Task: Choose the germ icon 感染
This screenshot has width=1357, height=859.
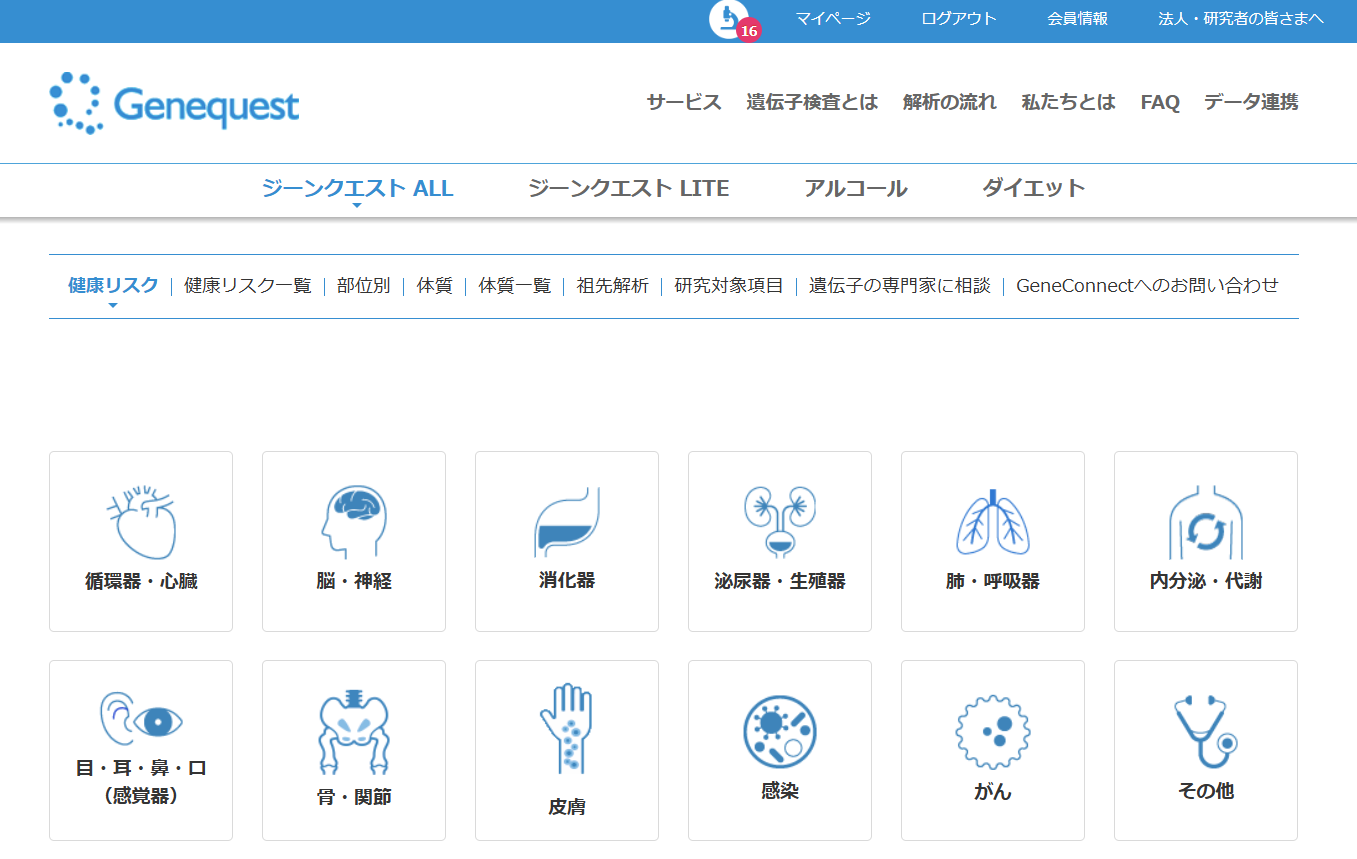Action: 780,732
